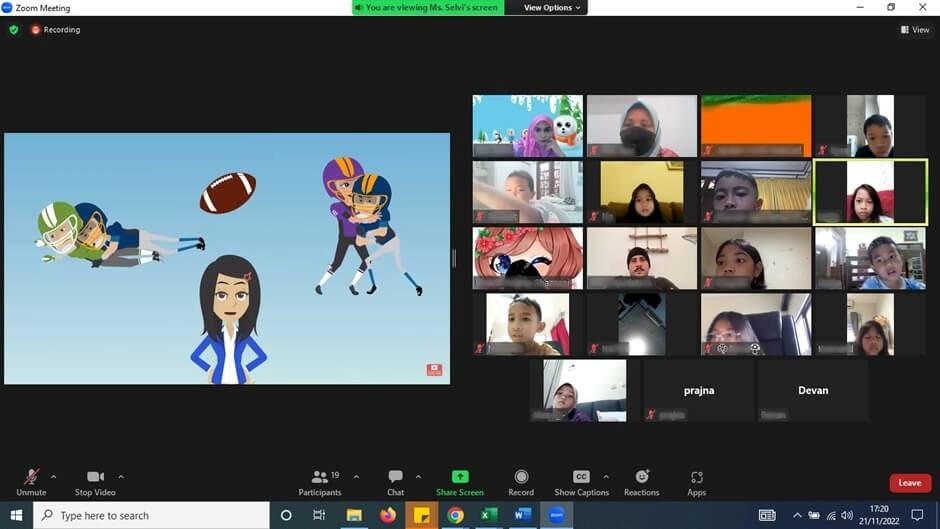This screenshot has height=529, width=940.
Task: Stop Video camera toggle
Action: pyautogui.click(x=96, y=481)
